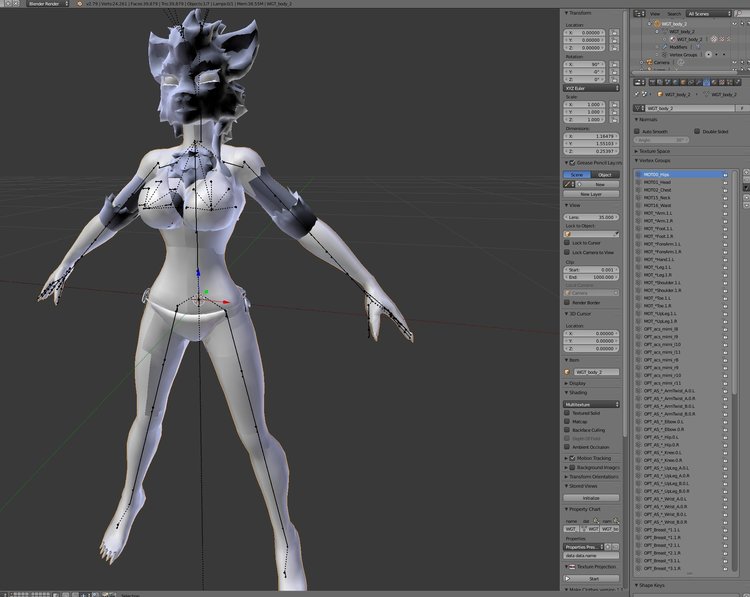Enable Lock to Cursor checkbox
Viewport: 750px width, 597px height.
(567, 243)
